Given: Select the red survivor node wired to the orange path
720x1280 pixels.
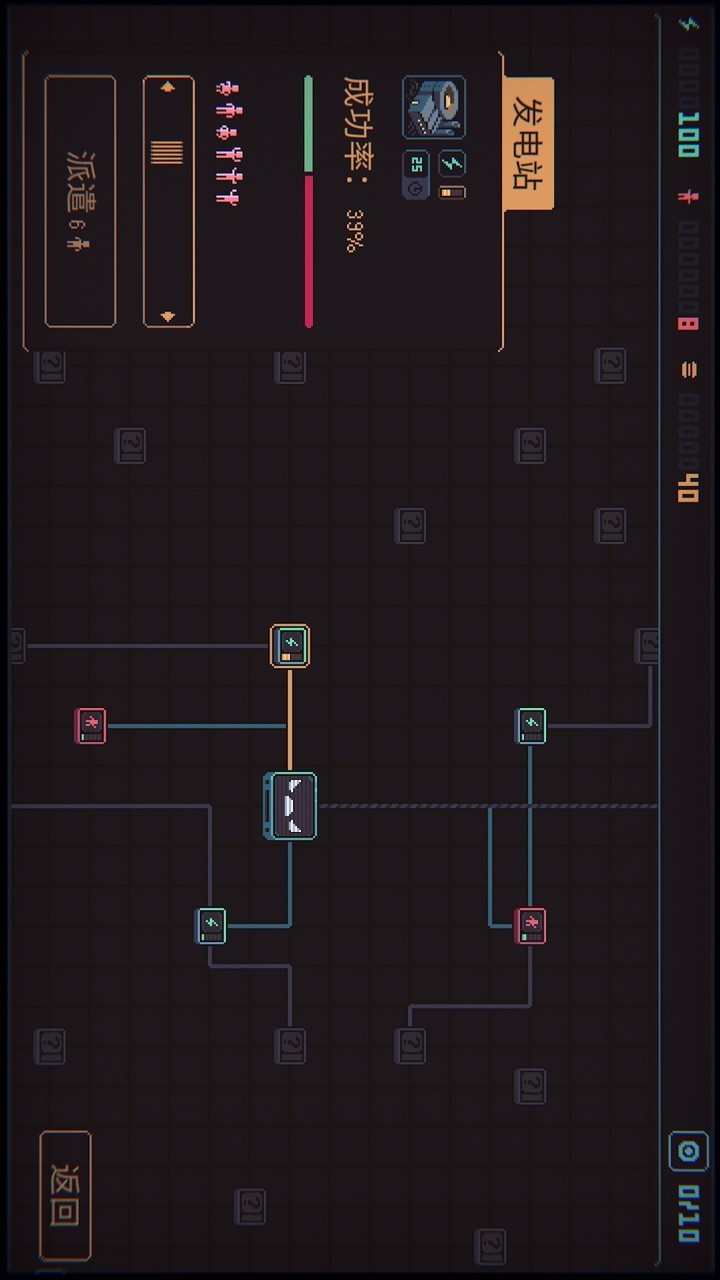Looking at the screenshot, I should [x=90, y=725].
